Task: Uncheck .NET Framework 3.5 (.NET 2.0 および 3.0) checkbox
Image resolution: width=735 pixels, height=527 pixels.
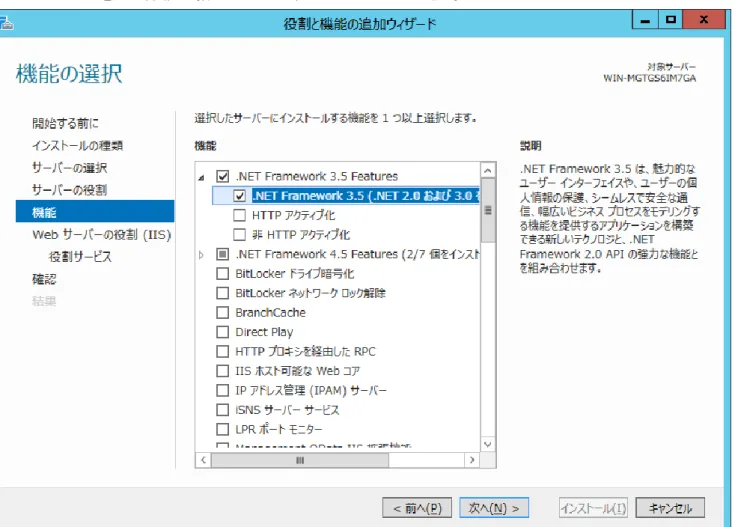Action: [x=240, y=196]
